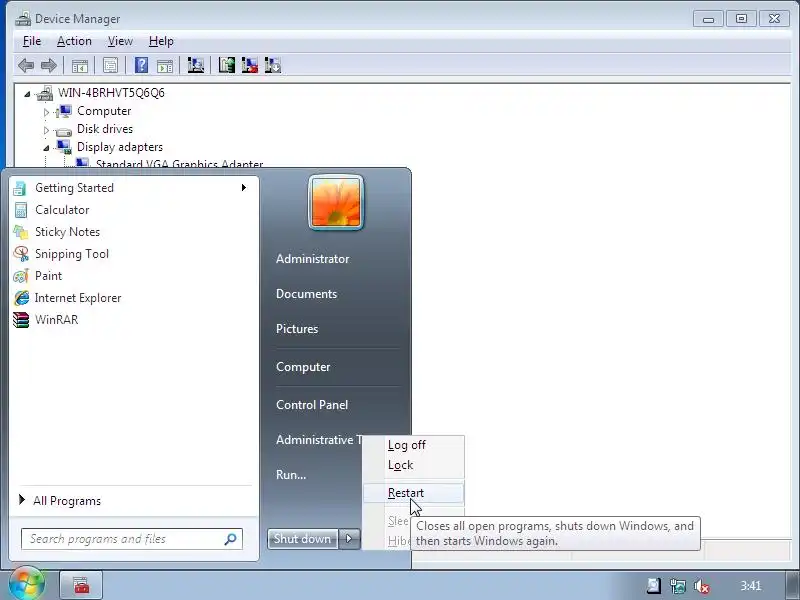Click the Windows Start orb

[27, 584]
